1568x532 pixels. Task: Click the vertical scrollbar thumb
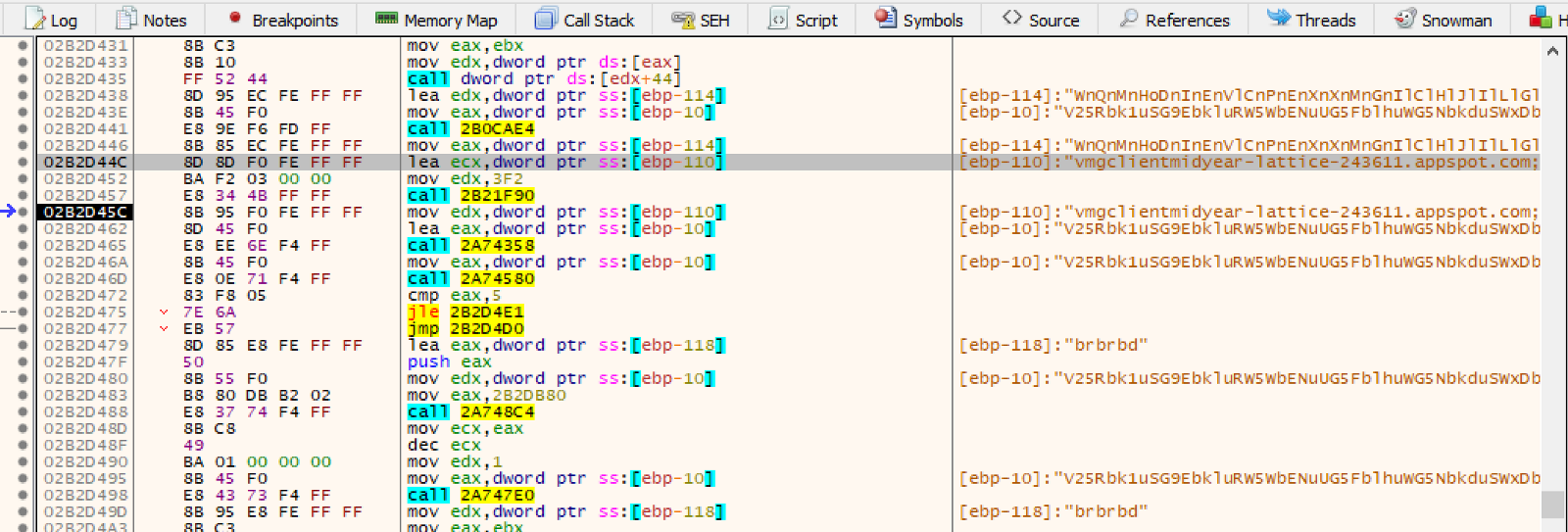click(1552, 504)
